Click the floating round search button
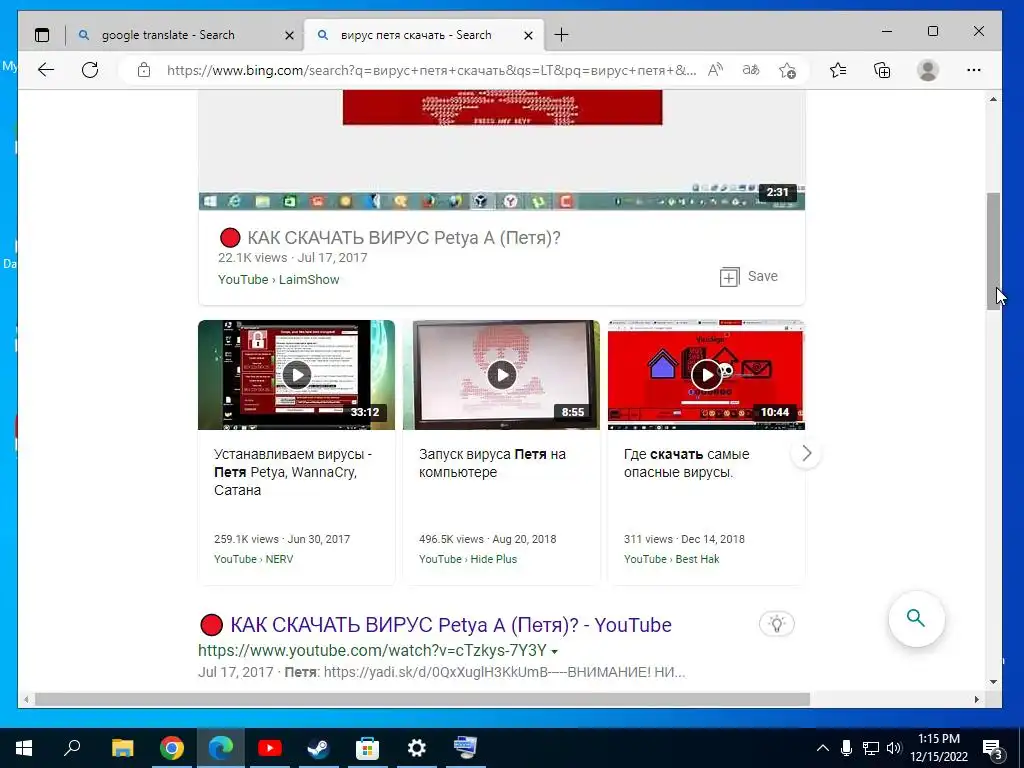The width and height of the screenshot is (1024, 768). point(916,618)
